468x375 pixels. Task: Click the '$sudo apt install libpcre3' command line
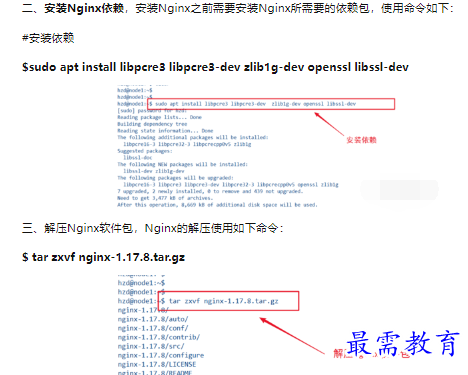tap(215, 67)
